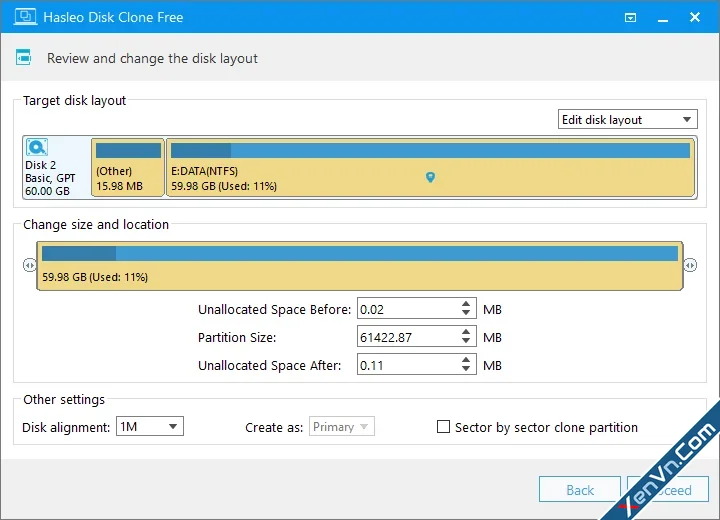Click the Unallocated Space Before field

click(409, 309)
